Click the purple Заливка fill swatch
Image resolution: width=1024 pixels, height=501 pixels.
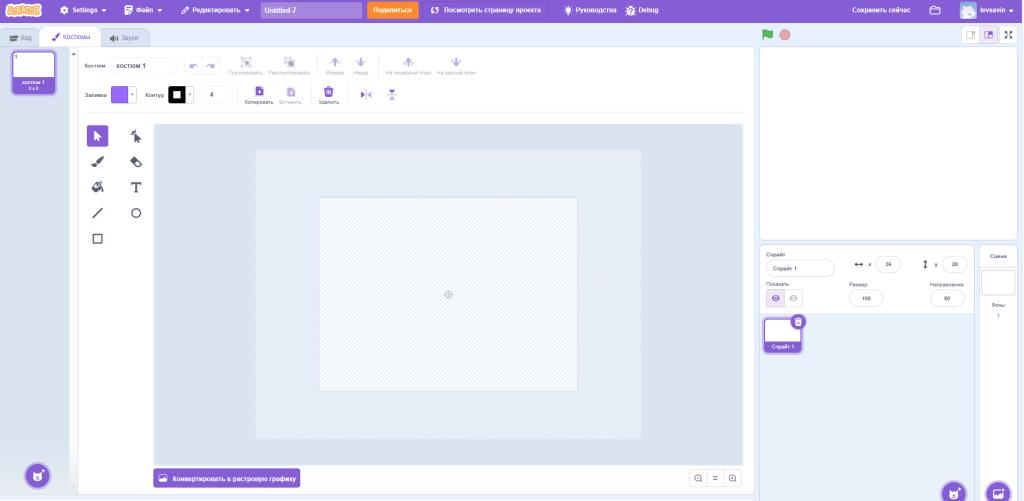[120, 95]
